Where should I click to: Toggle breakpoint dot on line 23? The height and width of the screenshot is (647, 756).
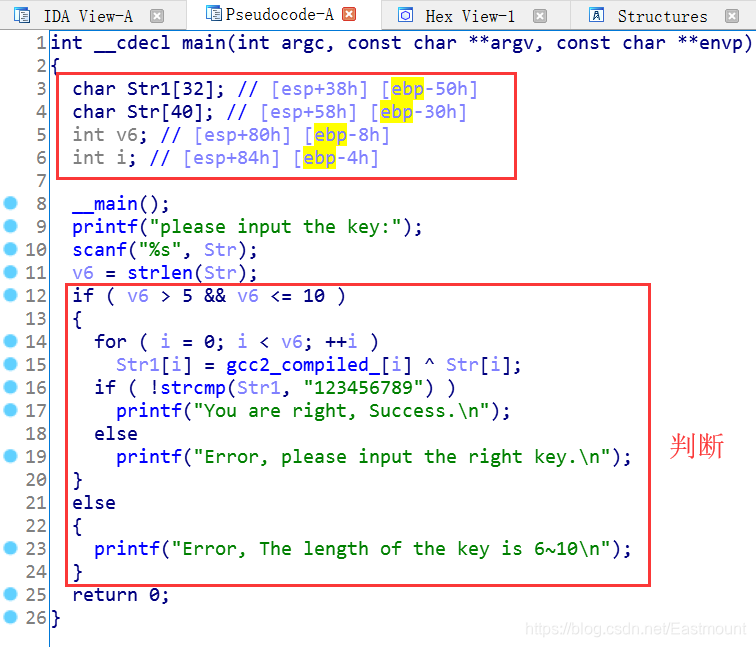[x=11, y=548]
